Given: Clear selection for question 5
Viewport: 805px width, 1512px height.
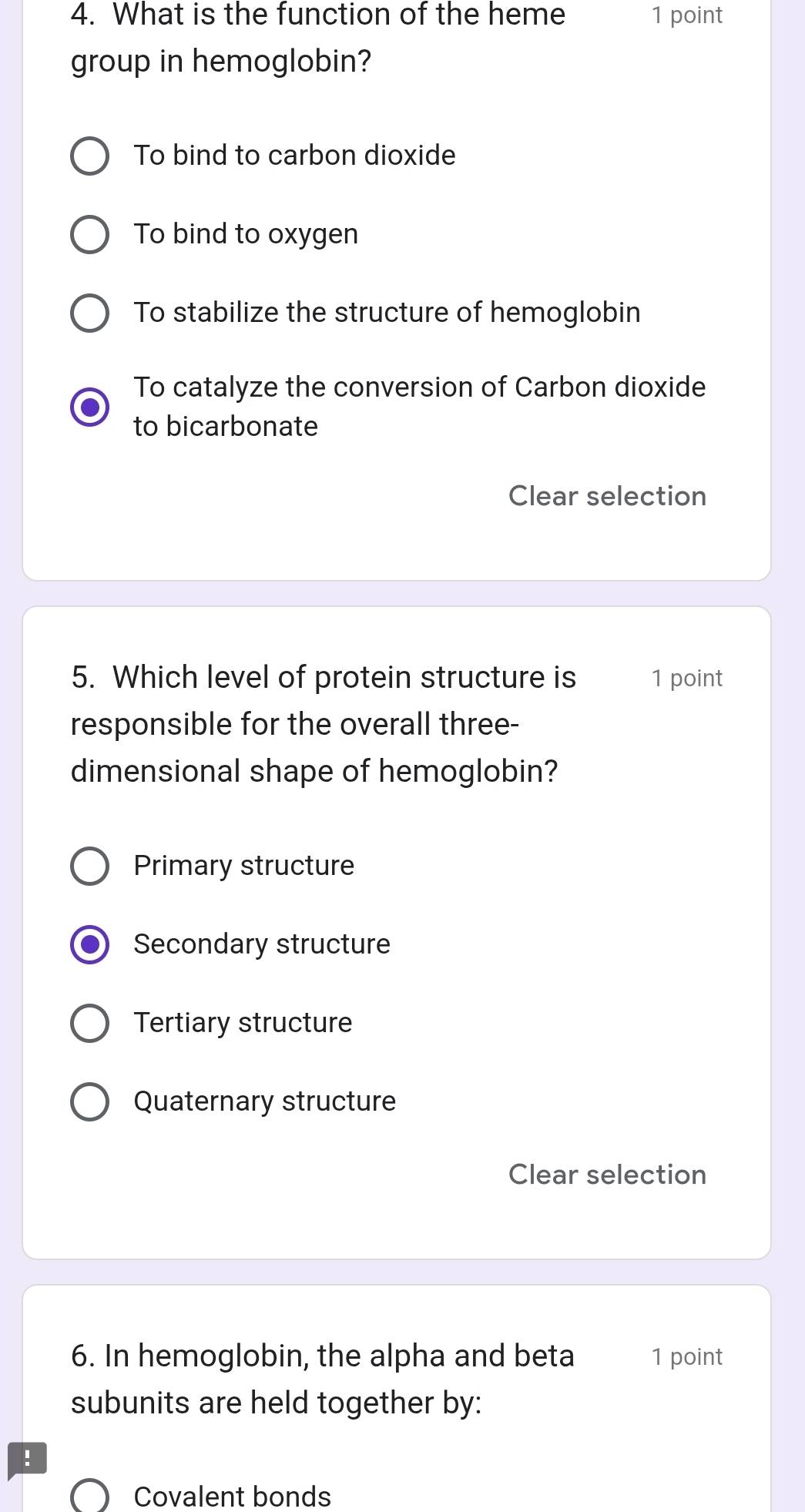Looking at the screenshot, I should [x=607, y=1175].
